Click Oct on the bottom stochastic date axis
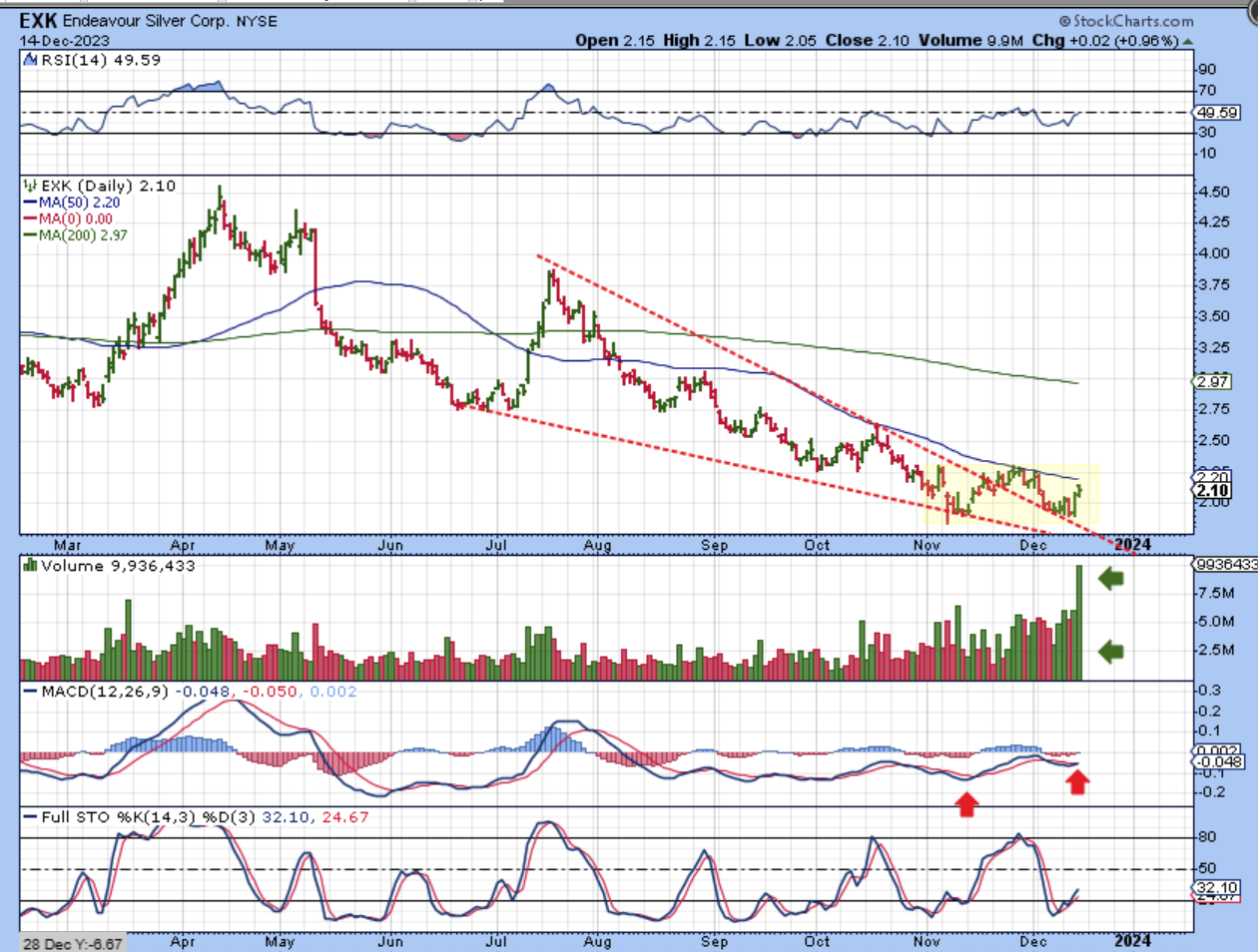This screenshot has width=1258, height=952. (817, 941)
